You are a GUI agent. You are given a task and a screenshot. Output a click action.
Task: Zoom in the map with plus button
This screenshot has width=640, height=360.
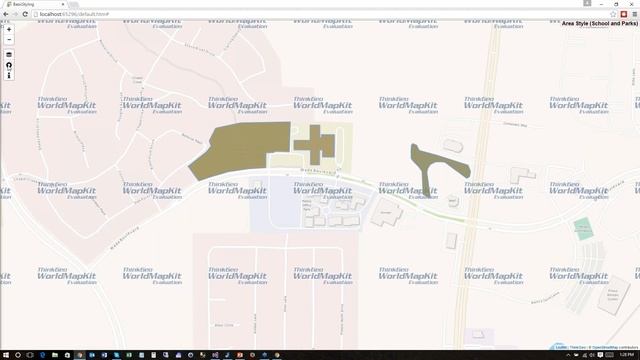(9, 29)
